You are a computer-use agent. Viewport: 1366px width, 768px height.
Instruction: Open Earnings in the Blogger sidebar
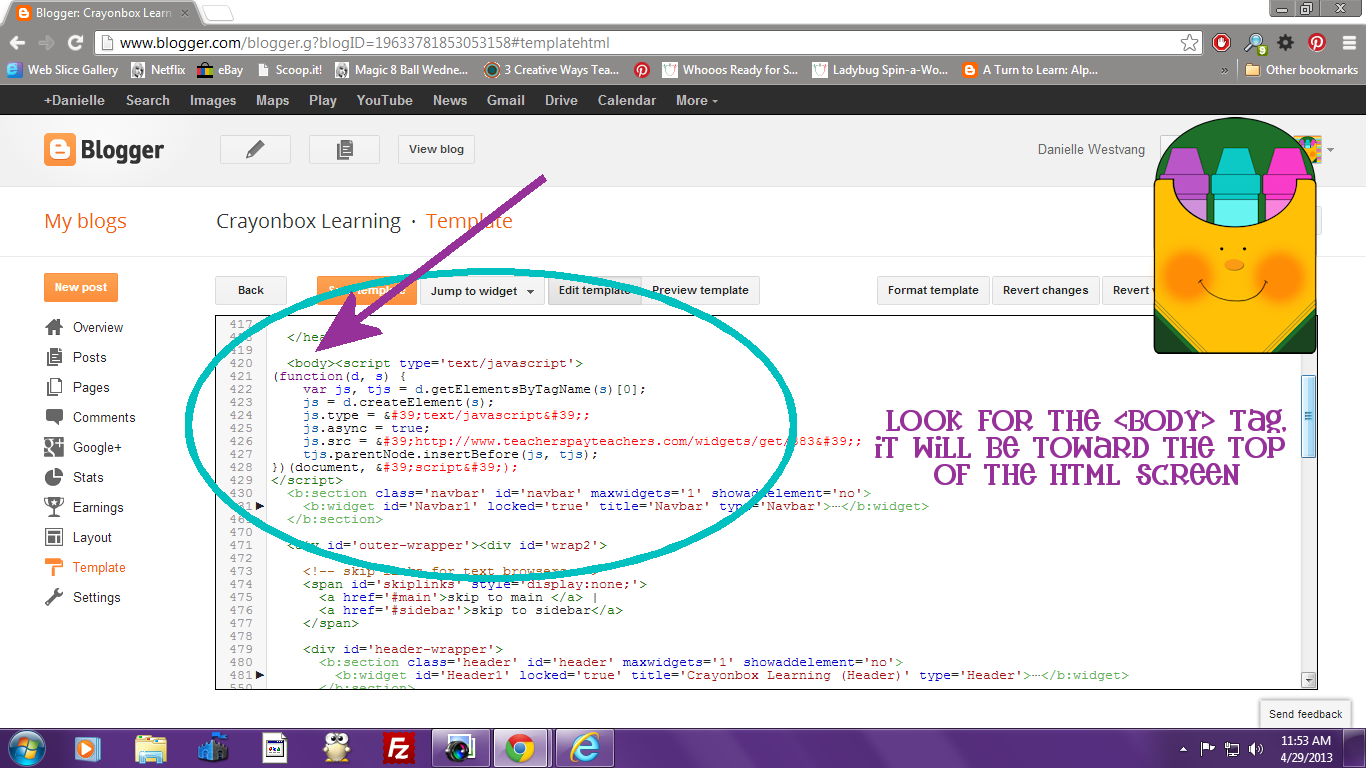pyautogui.click(x=98, y=507)
